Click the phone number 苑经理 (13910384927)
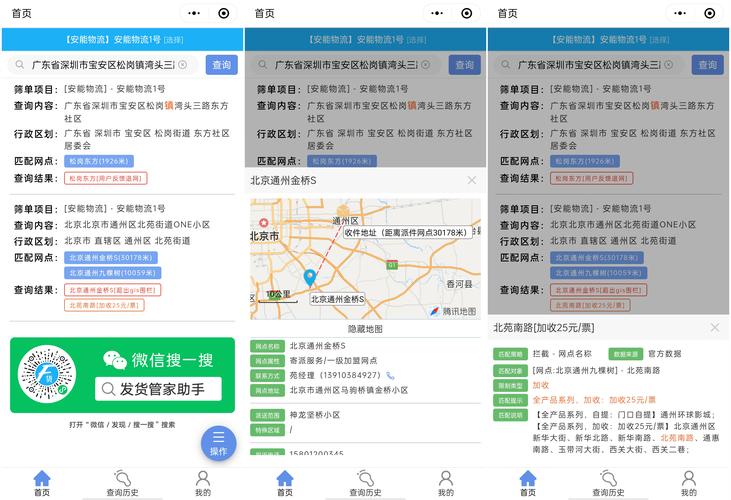The image size is (731, 500). [x=335, y=376]
